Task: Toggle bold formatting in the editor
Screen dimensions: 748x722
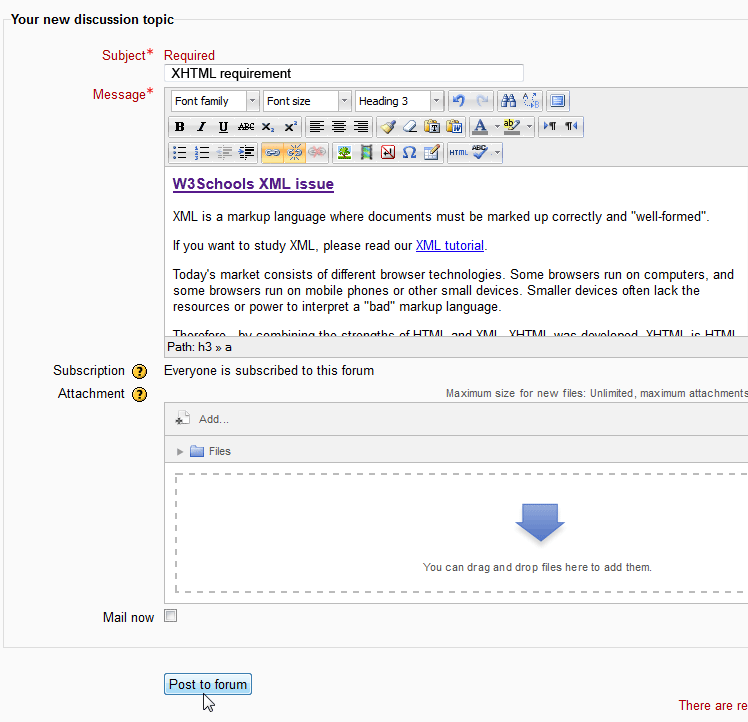Action: (x=180, y=127)
